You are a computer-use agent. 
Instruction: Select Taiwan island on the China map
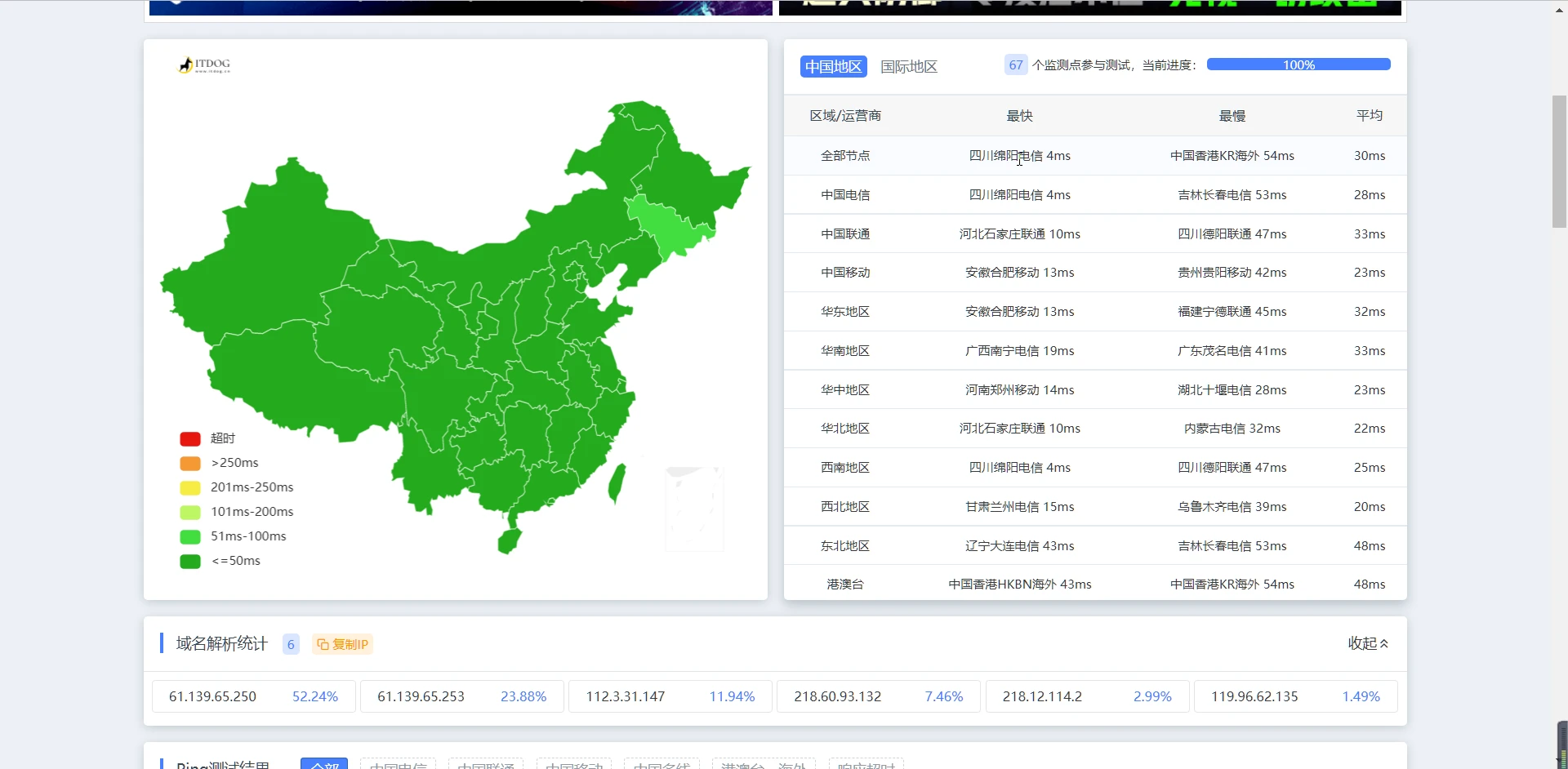[x=617, y=483]
